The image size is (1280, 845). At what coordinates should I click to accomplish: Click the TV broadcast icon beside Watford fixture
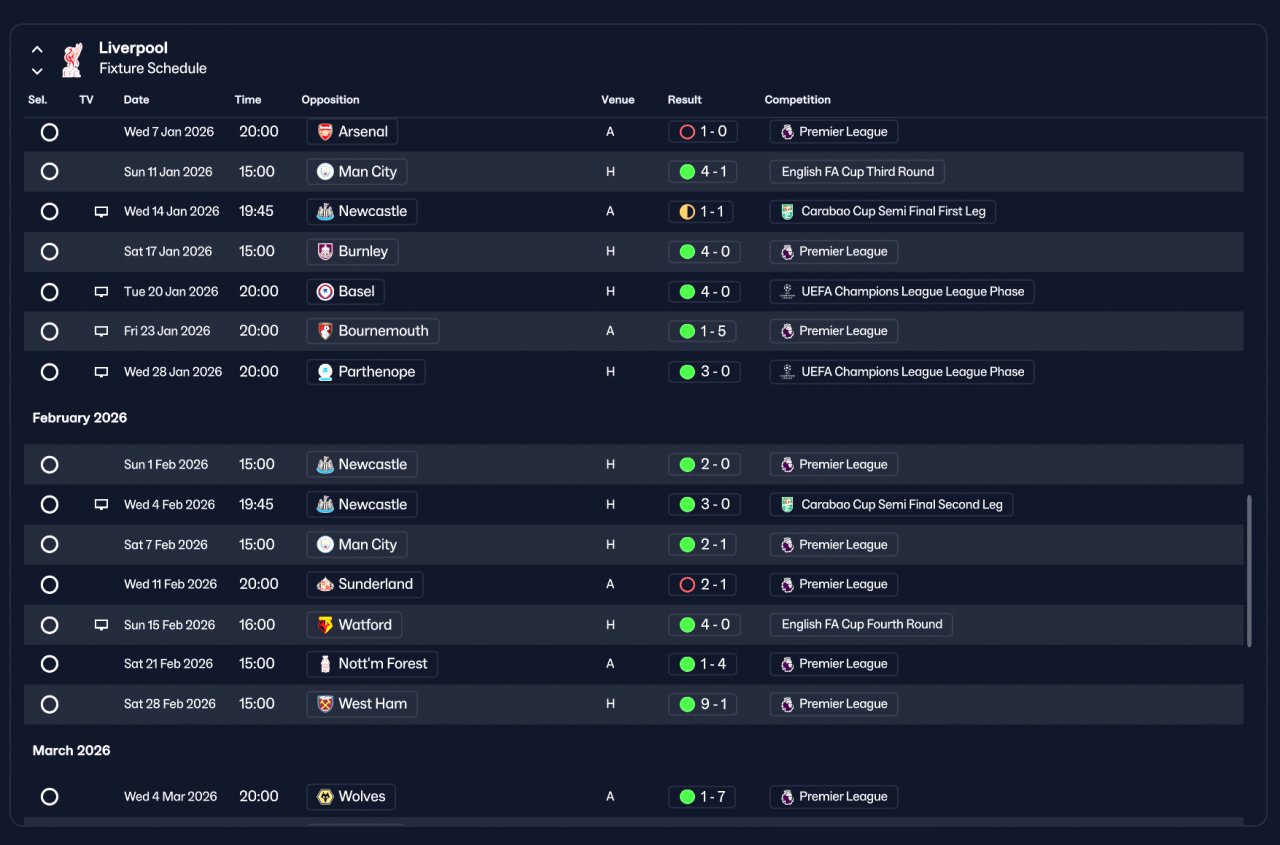point(101,625)
